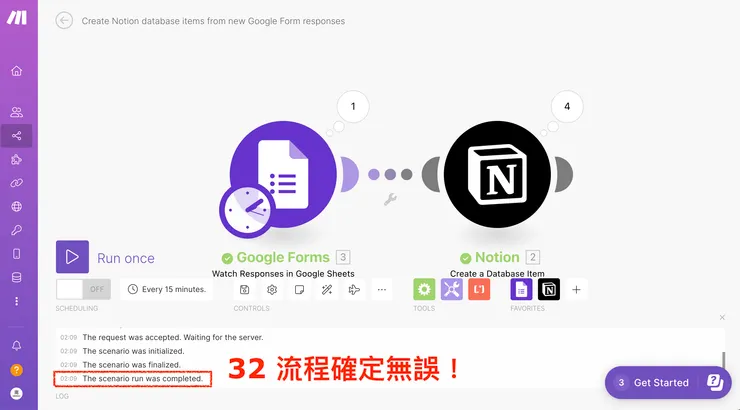This screenshot has width=740, height=410.
Task: Click the Notes control icon
Action: 299,290
